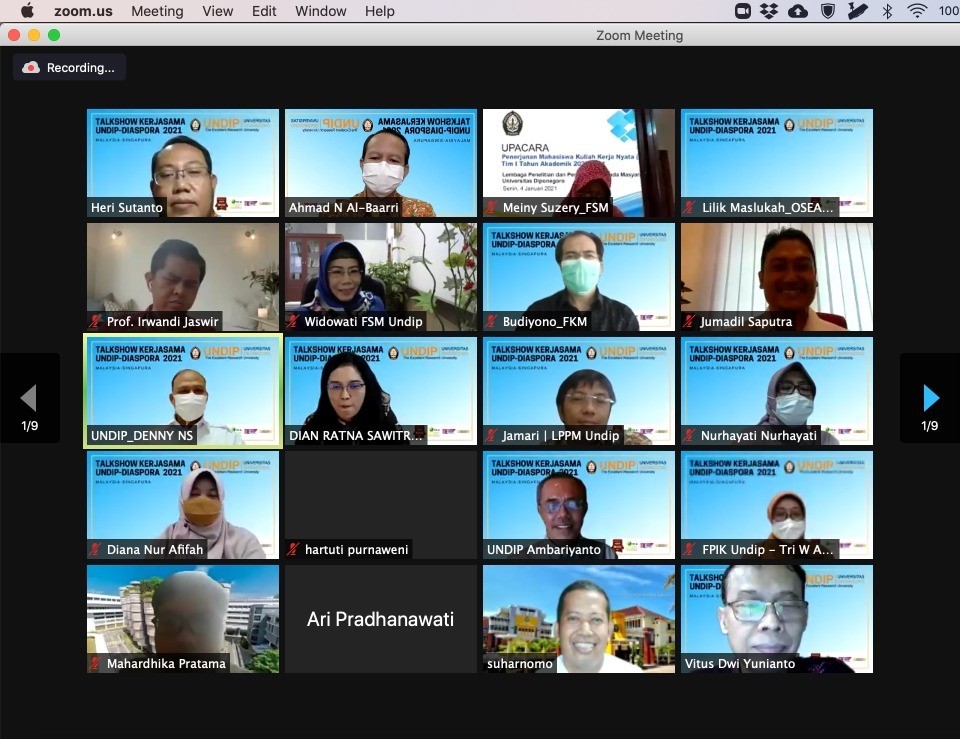Click the Recording... status label
The height and width of the screenshot is (739, 960).
[x=81, y=68]
